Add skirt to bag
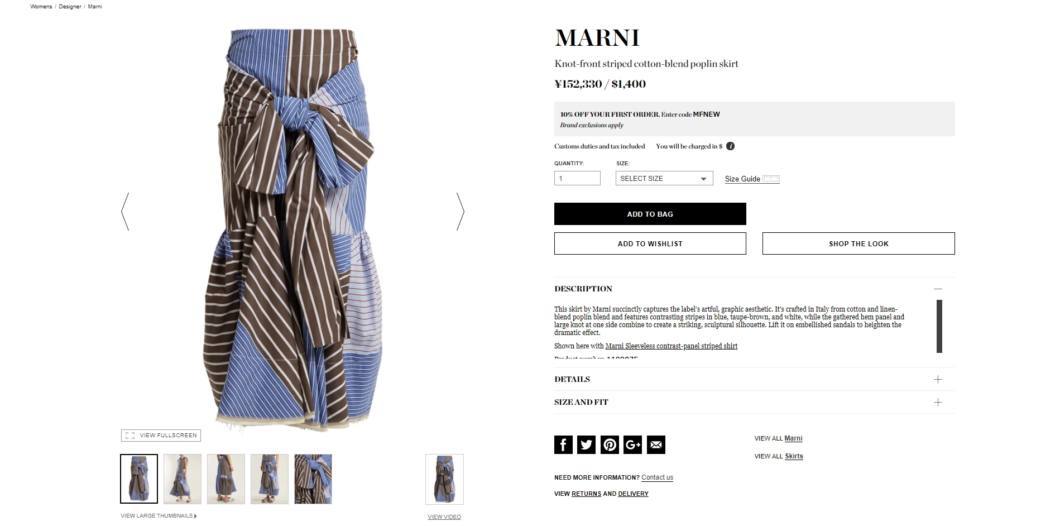The height and width of the screenshot is (526, 1060). (x=650, y=214)
